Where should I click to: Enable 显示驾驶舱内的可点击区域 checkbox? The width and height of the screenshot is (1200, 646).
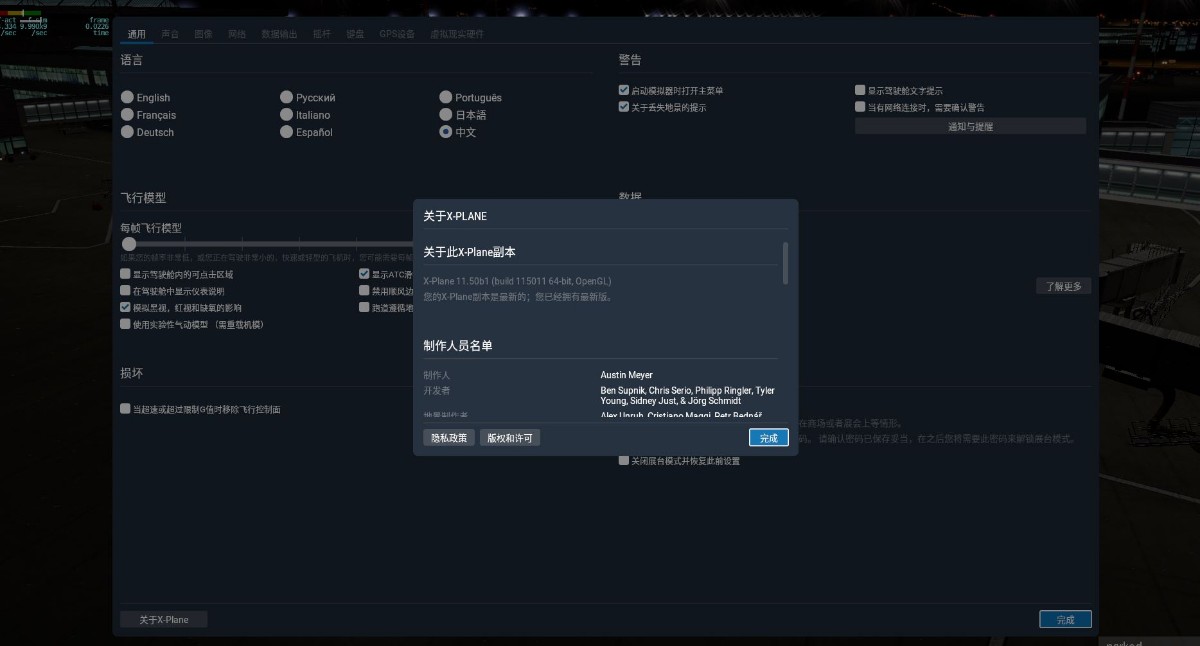pos(125,273)
